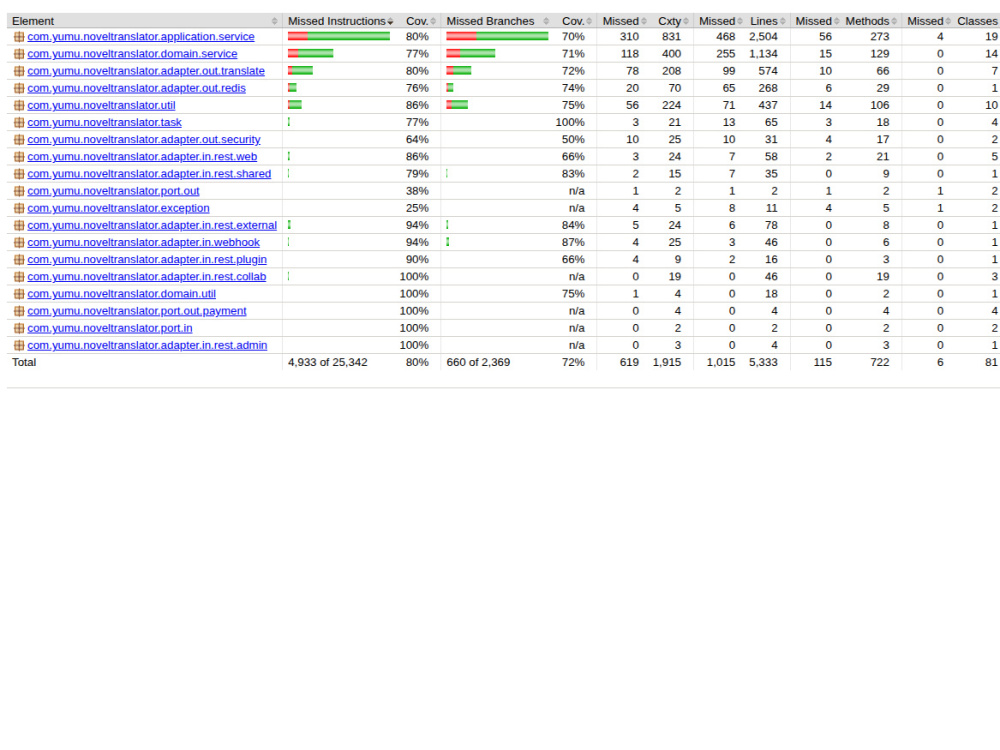
Task: Open com.yumu.noveltranslator.util package link
Action: coord(101,106)
